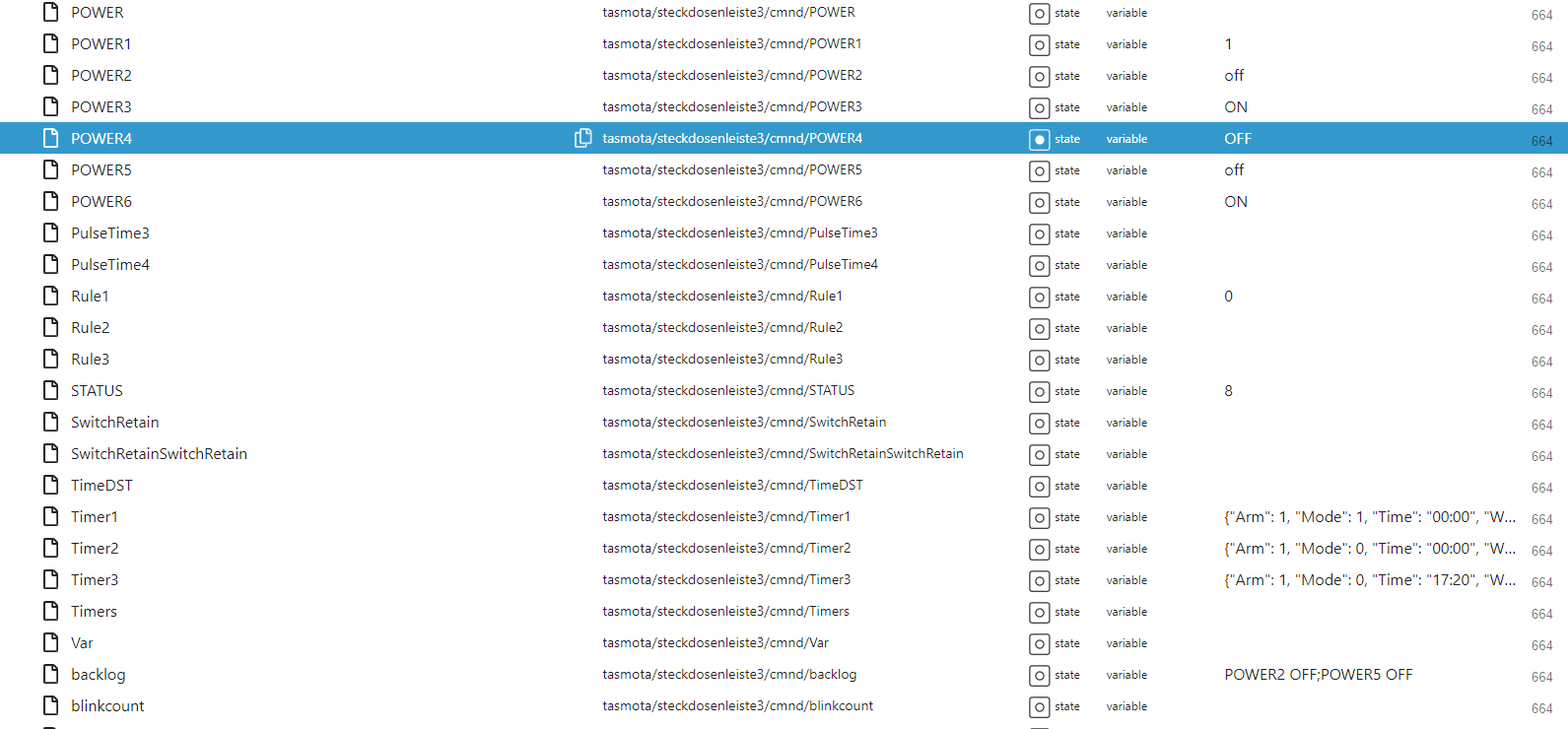Click the ID path ending in cmnd/Timer2
Viewport: 1568px width, 729px height.
pos(726,548)
